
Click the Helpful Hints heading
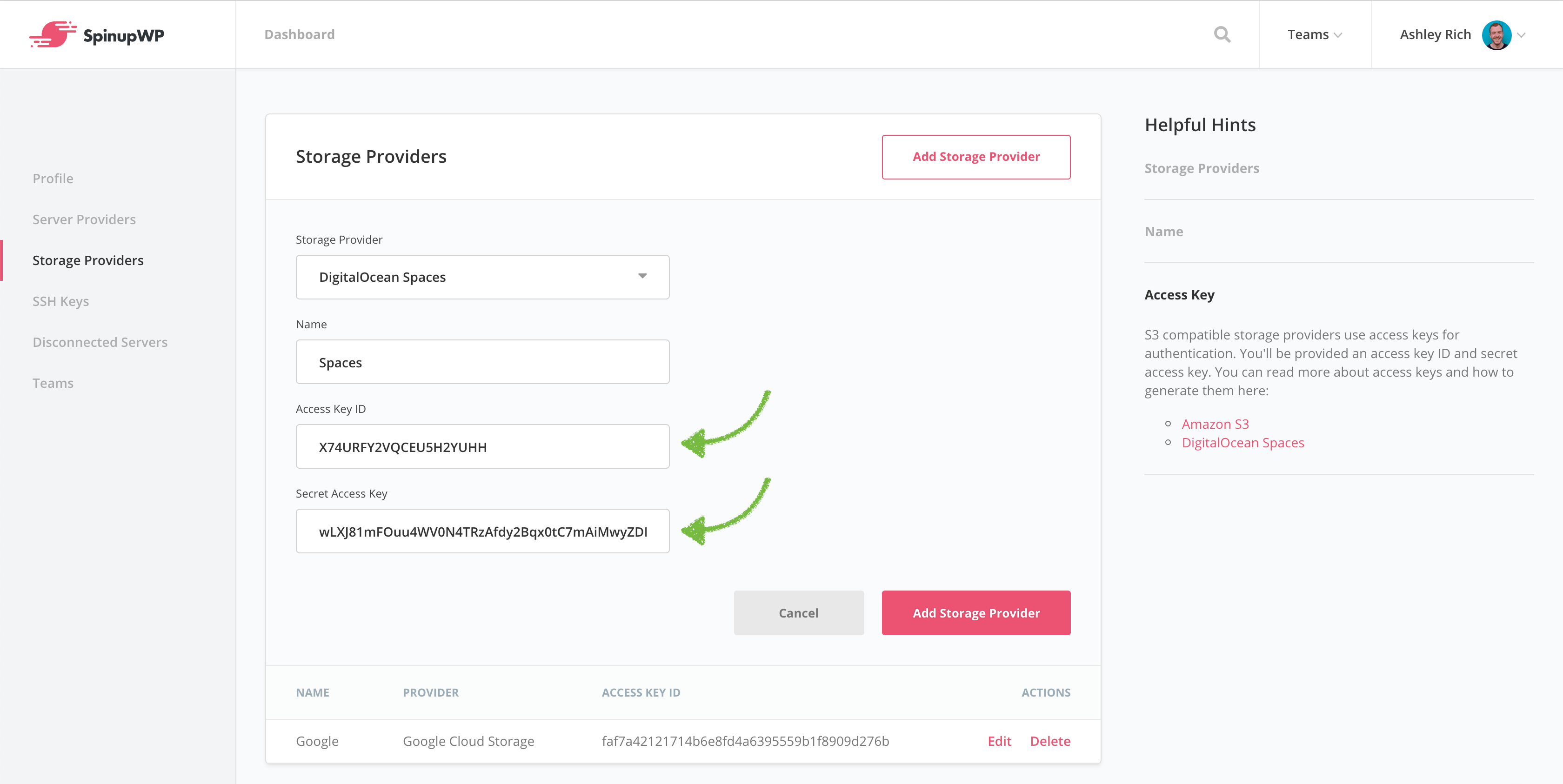(1200, 125)
